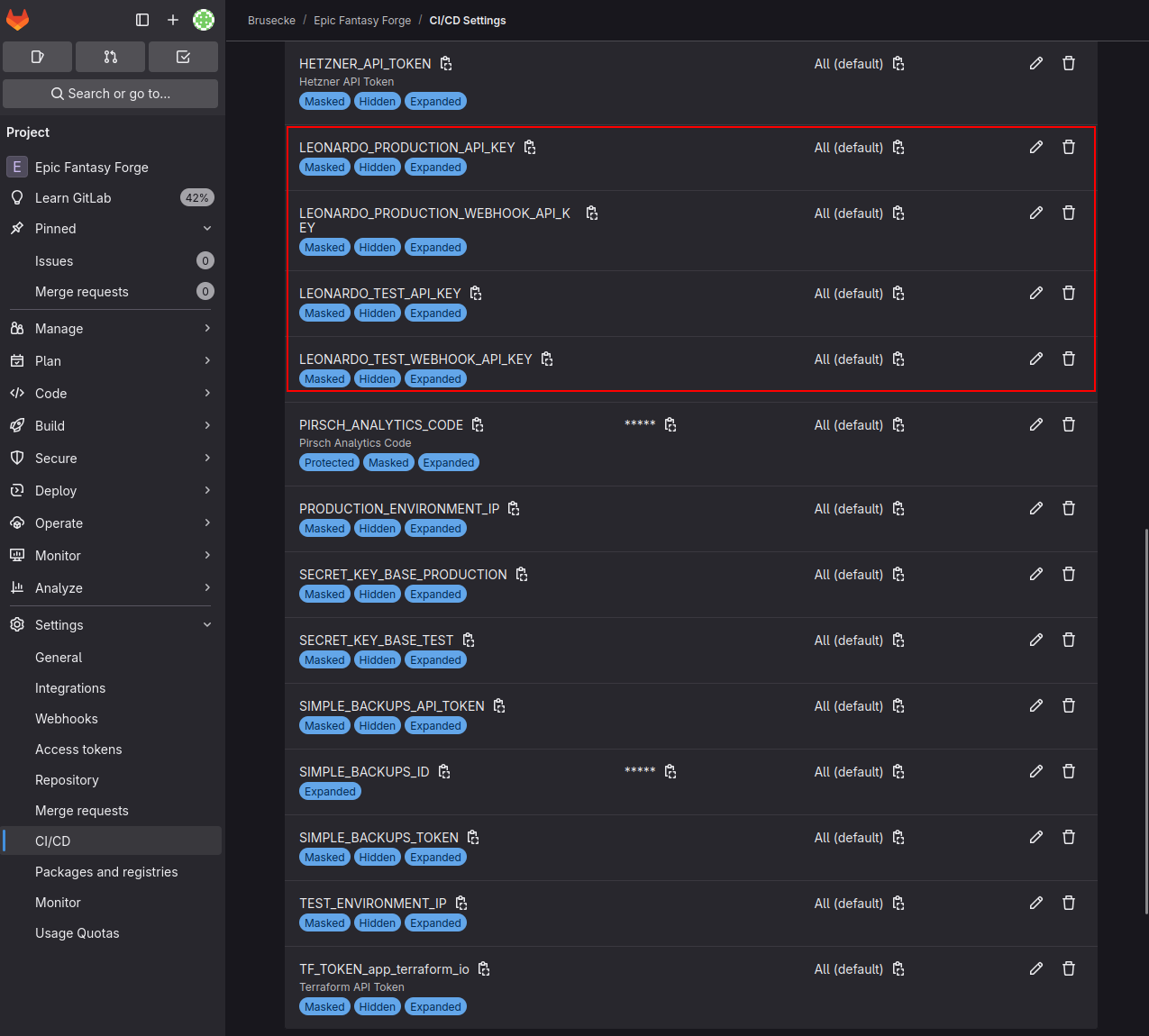Expand the Analyze menu
Viewport: 1149px width, 1036px height.
coord(111,588)
